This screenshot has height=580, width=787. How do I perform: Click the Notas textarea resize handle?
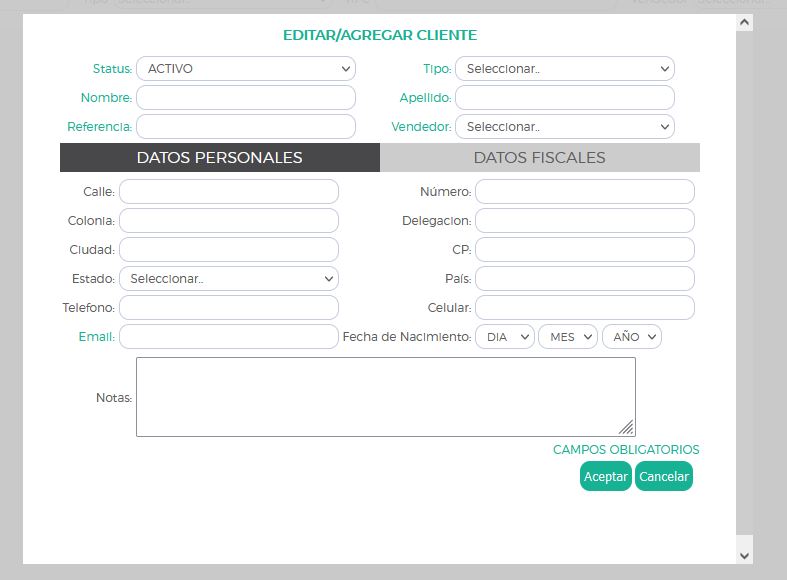coord(626,427)
